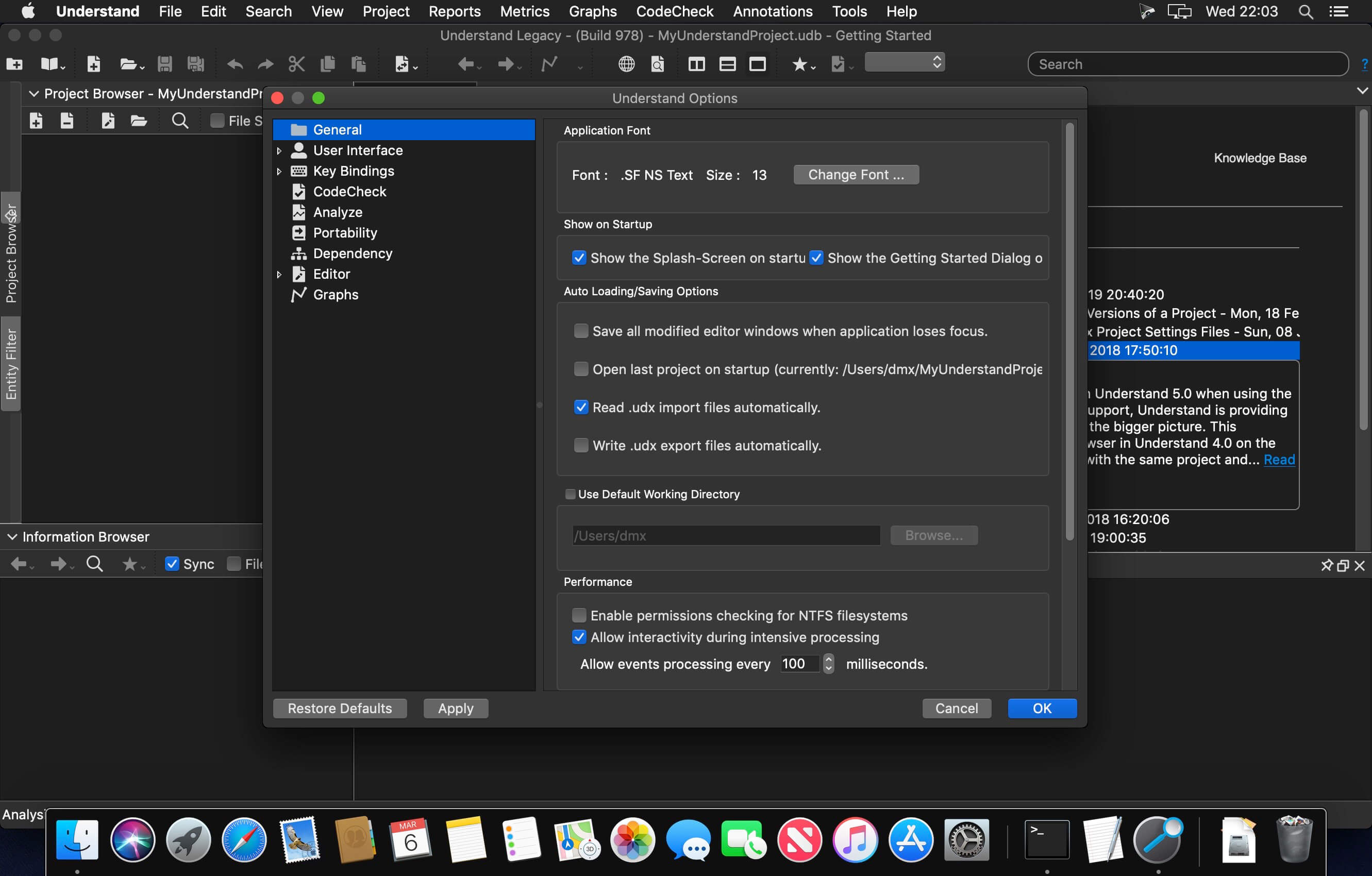The image size is (1372, 876).
Task: Open Terminal from the Dock
Action: pos(1047,839)
